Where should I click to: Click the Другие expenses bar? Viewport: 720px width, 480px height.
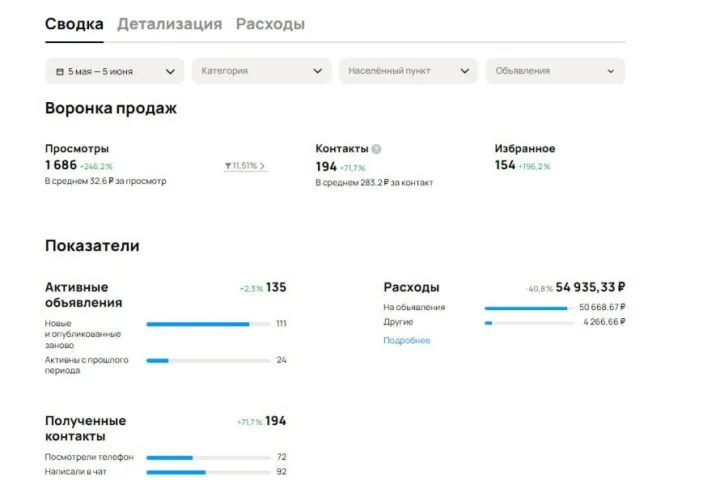529,323
